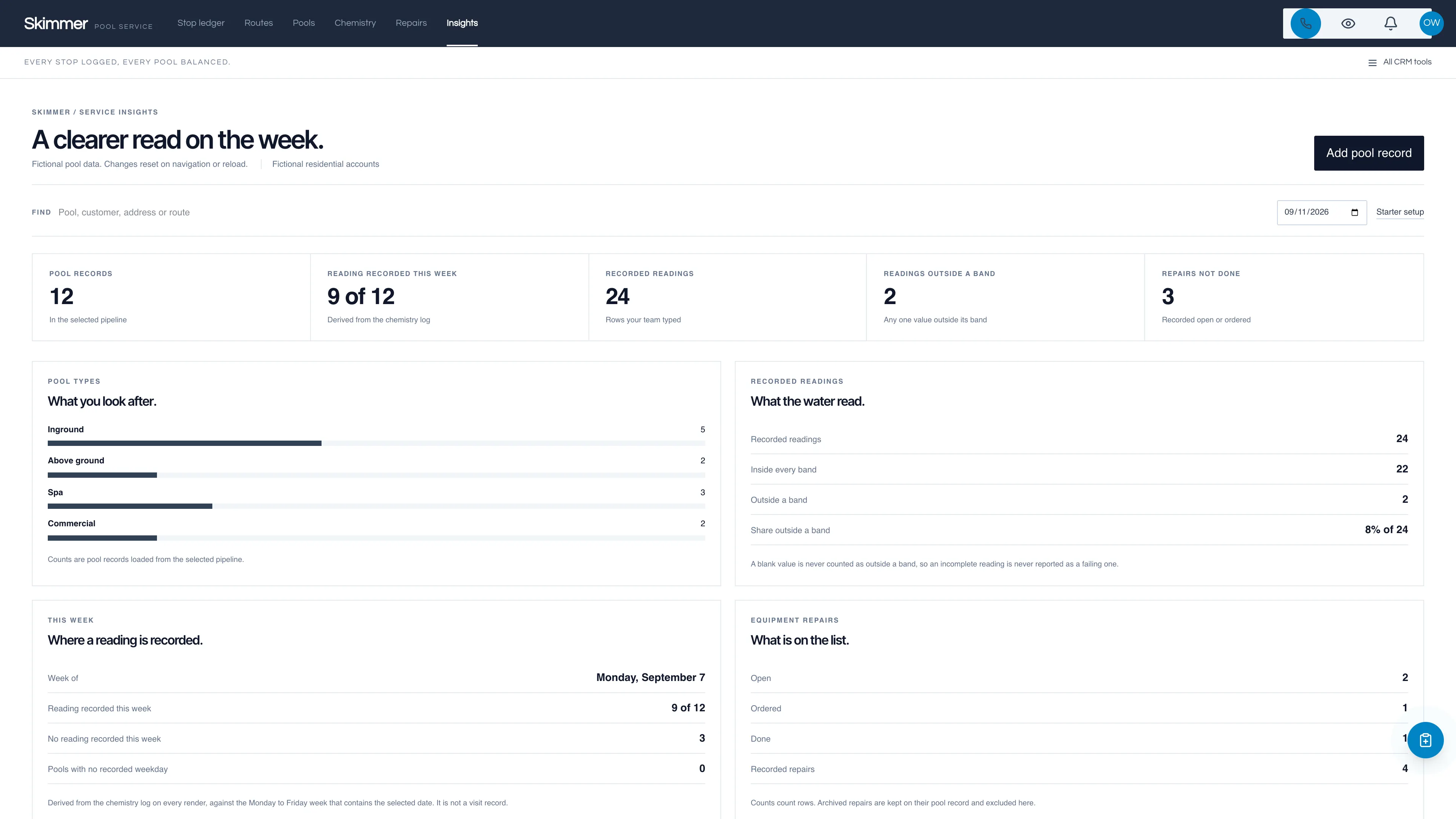Click the Skimmer logo
1456x819 pixels.
[x=55, y=23]
